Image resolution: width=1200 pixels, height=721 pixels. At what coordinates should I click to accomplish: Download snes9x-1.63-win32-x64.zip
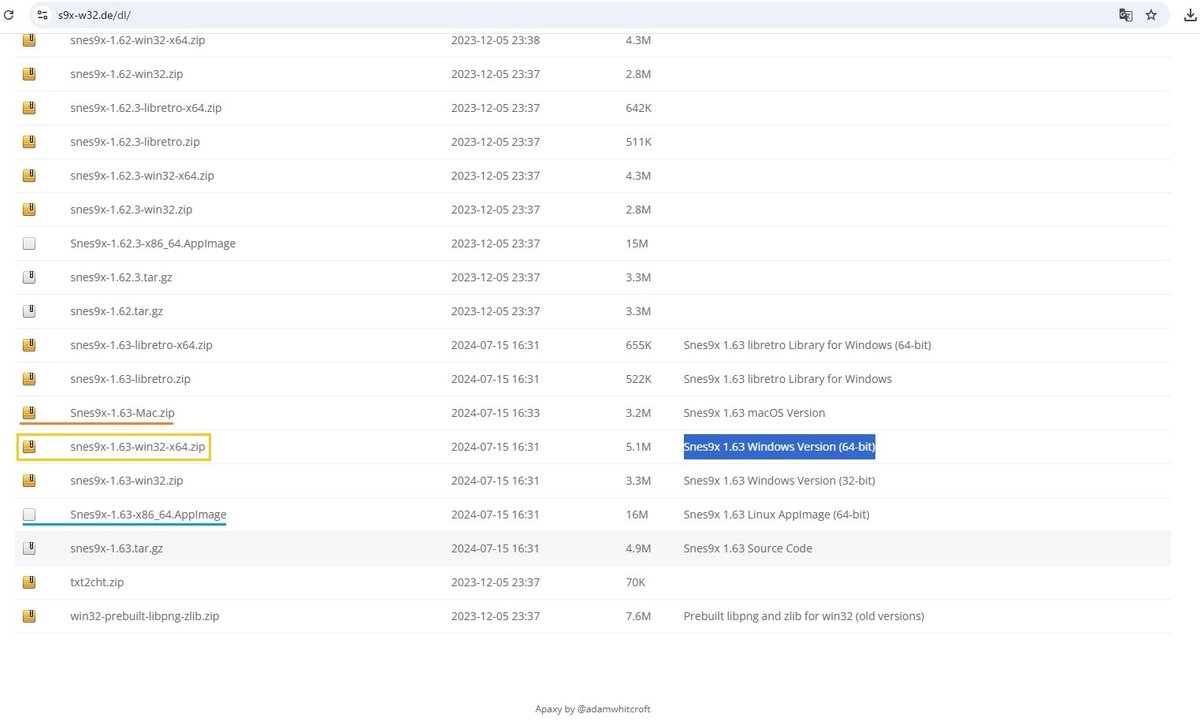click(138, 447)
